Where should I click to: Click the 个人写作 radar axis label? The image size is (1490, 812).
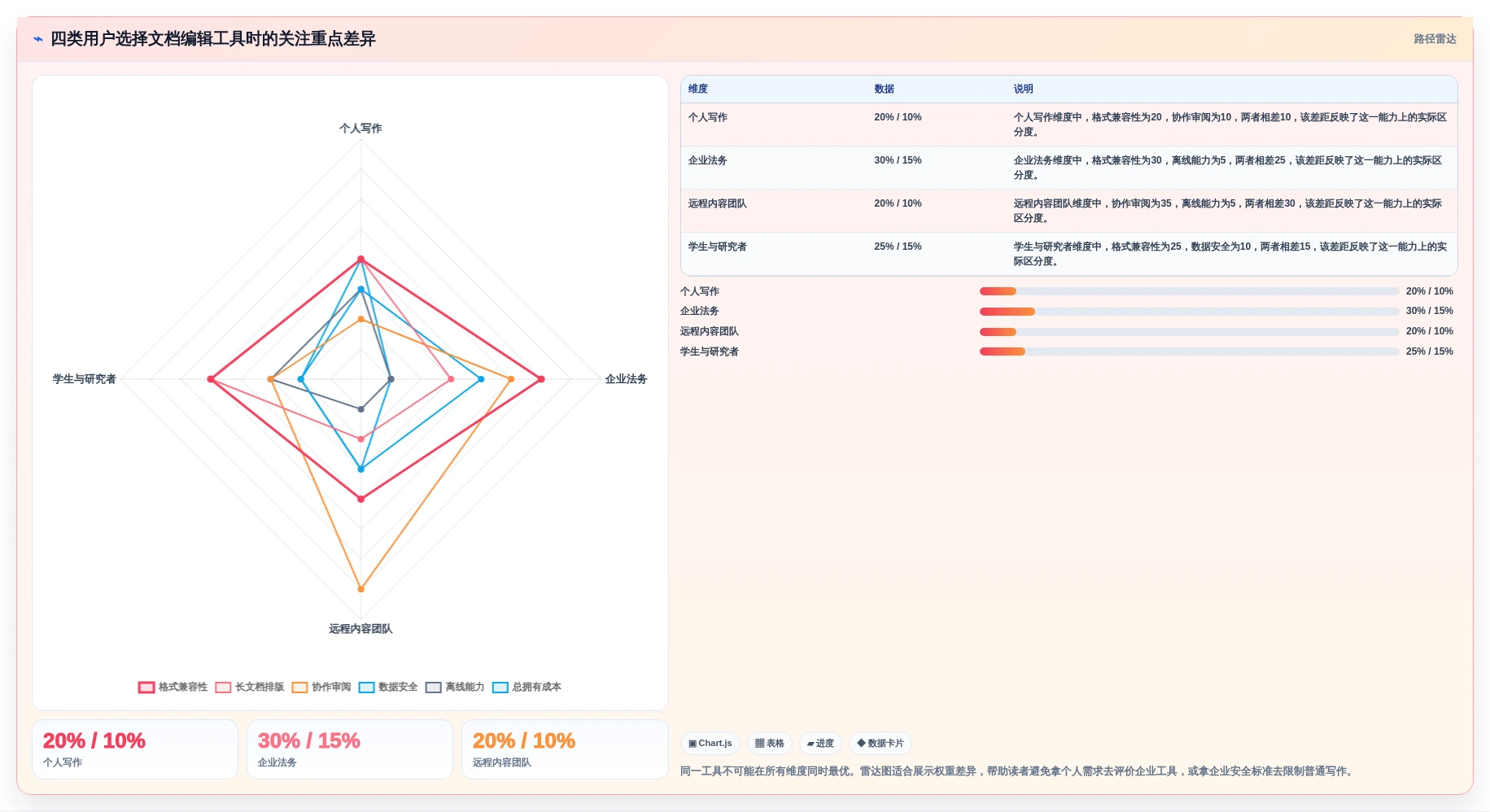360,129
